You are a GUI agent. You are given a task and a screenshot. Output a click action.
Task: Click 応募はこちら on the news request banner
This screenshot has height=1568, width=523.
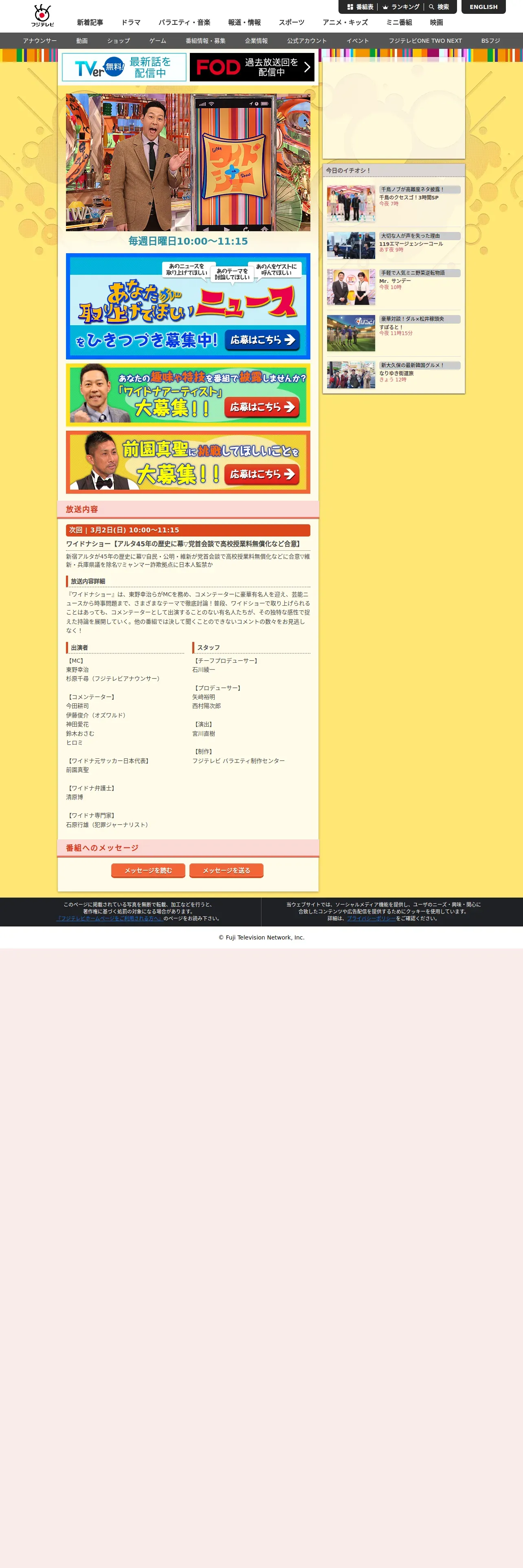coord(262,339)
